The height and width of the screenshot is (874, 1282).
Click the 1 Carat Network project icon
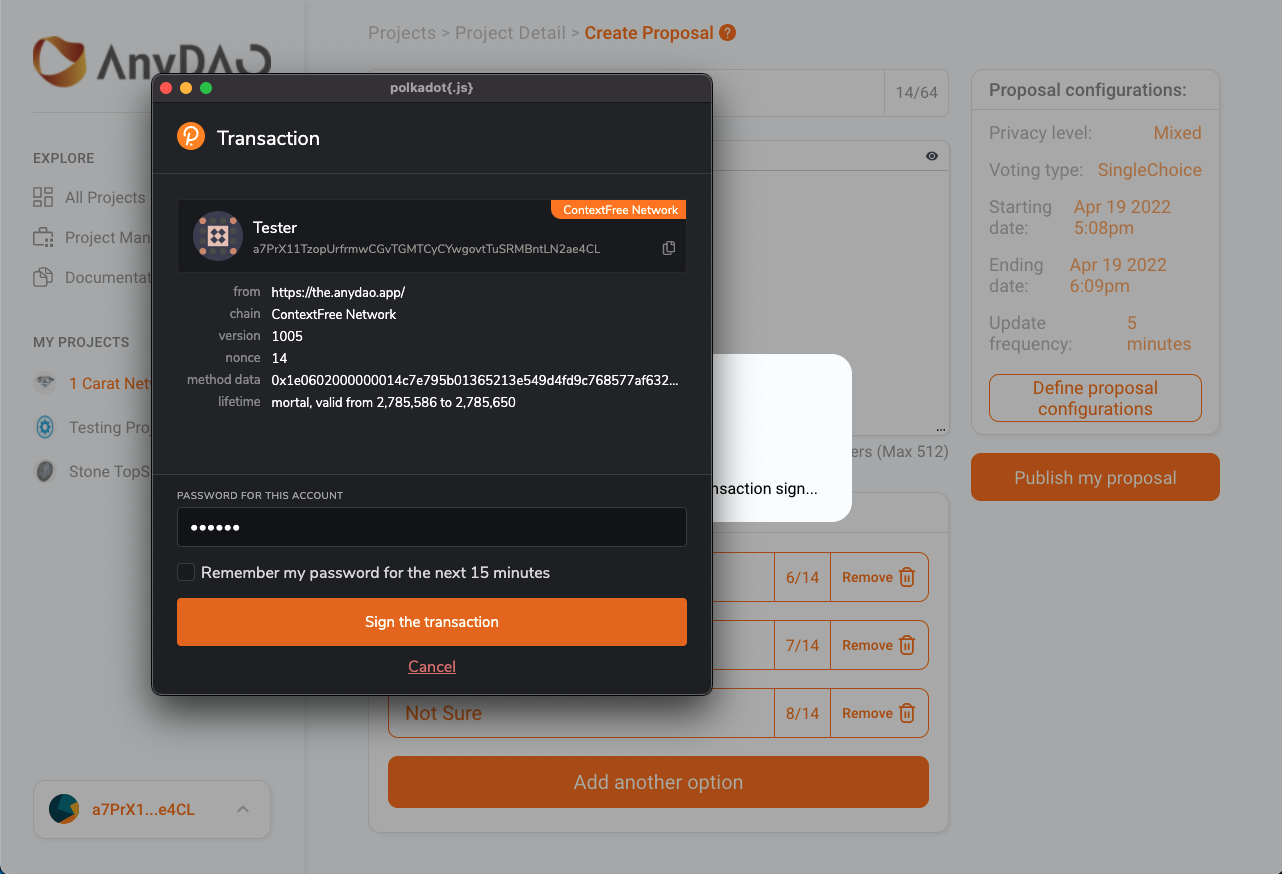pos(45,383)
